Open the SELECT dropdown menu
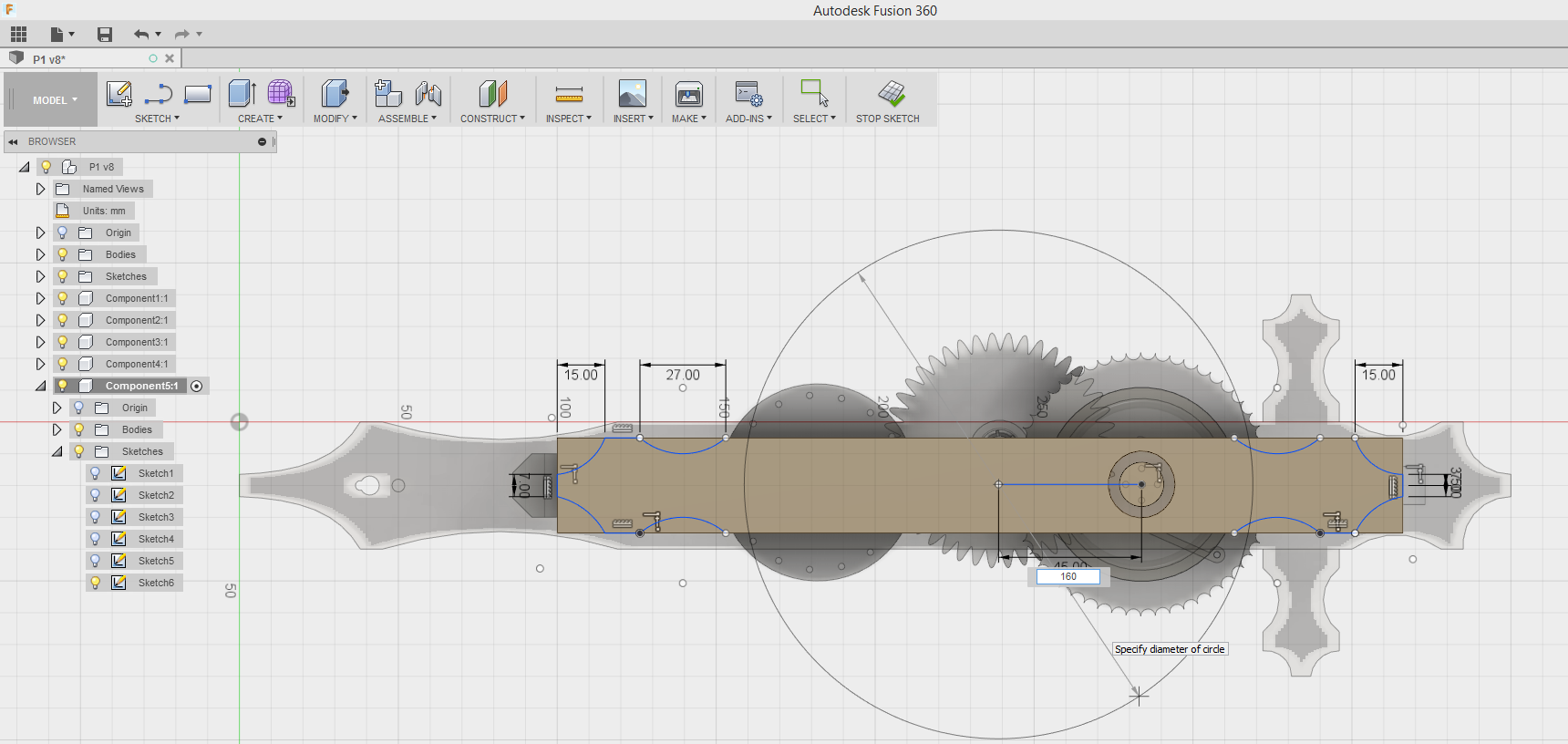This screenshot has height=744, width=1568. coord(814,119)
